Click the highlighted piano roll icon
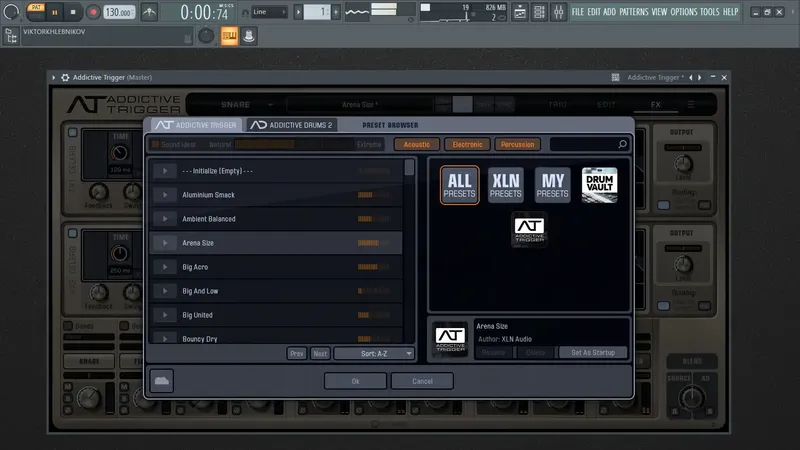Image resolution: width=800 pixels, height=450 pixels. (x=229, y=36)
